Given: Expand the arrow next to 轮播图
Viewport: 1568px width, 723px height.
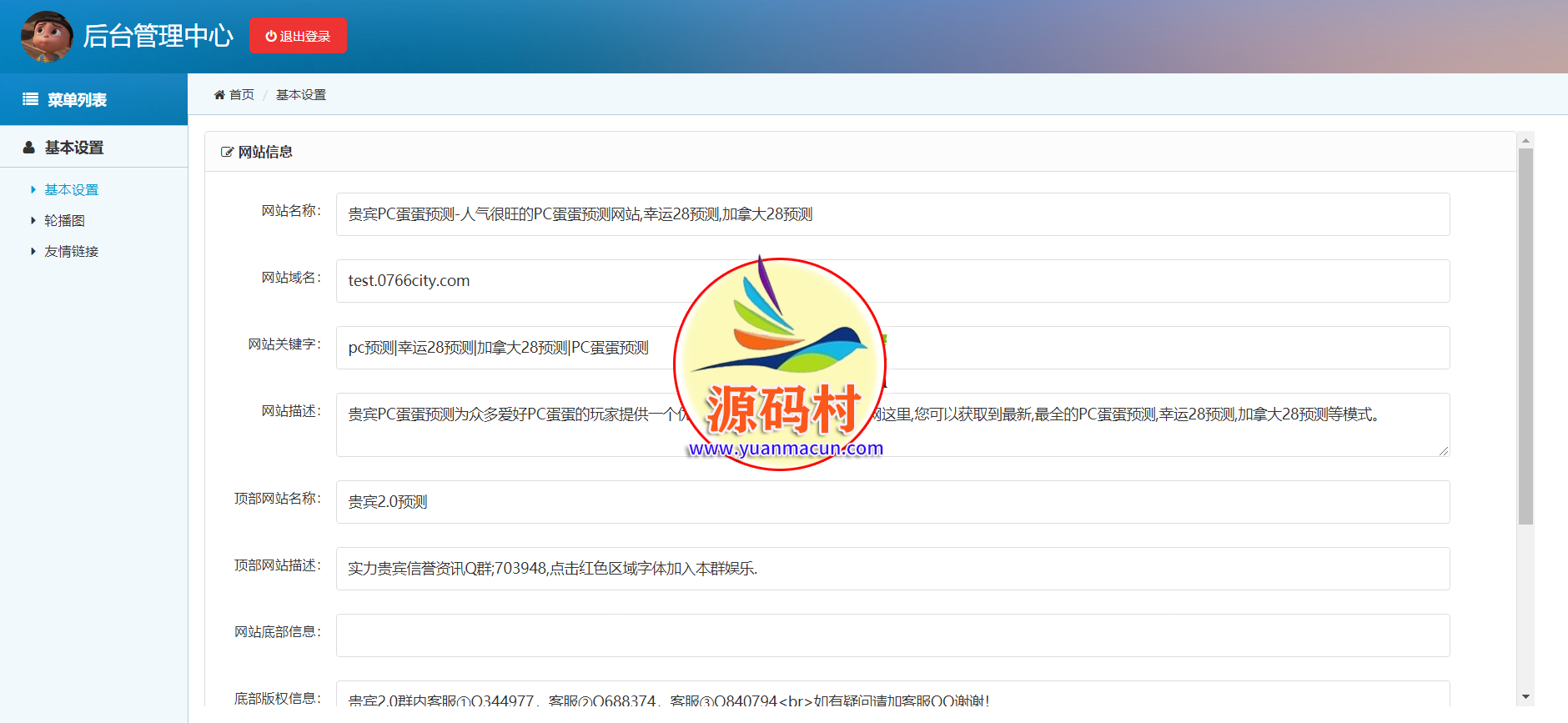Looking at the screenshot, I should pyautogui.click(x=33, y=221).
